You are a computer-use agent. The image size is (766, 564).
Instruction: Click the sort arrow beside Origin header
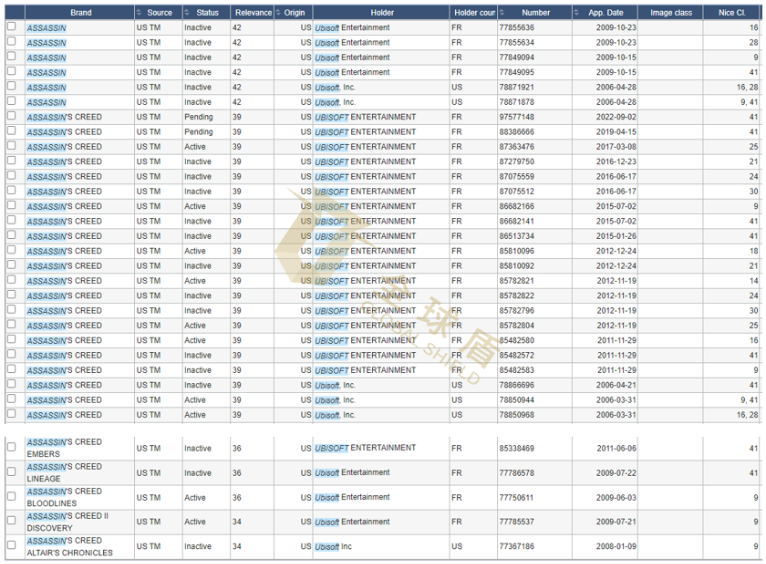tap(278, 13)
